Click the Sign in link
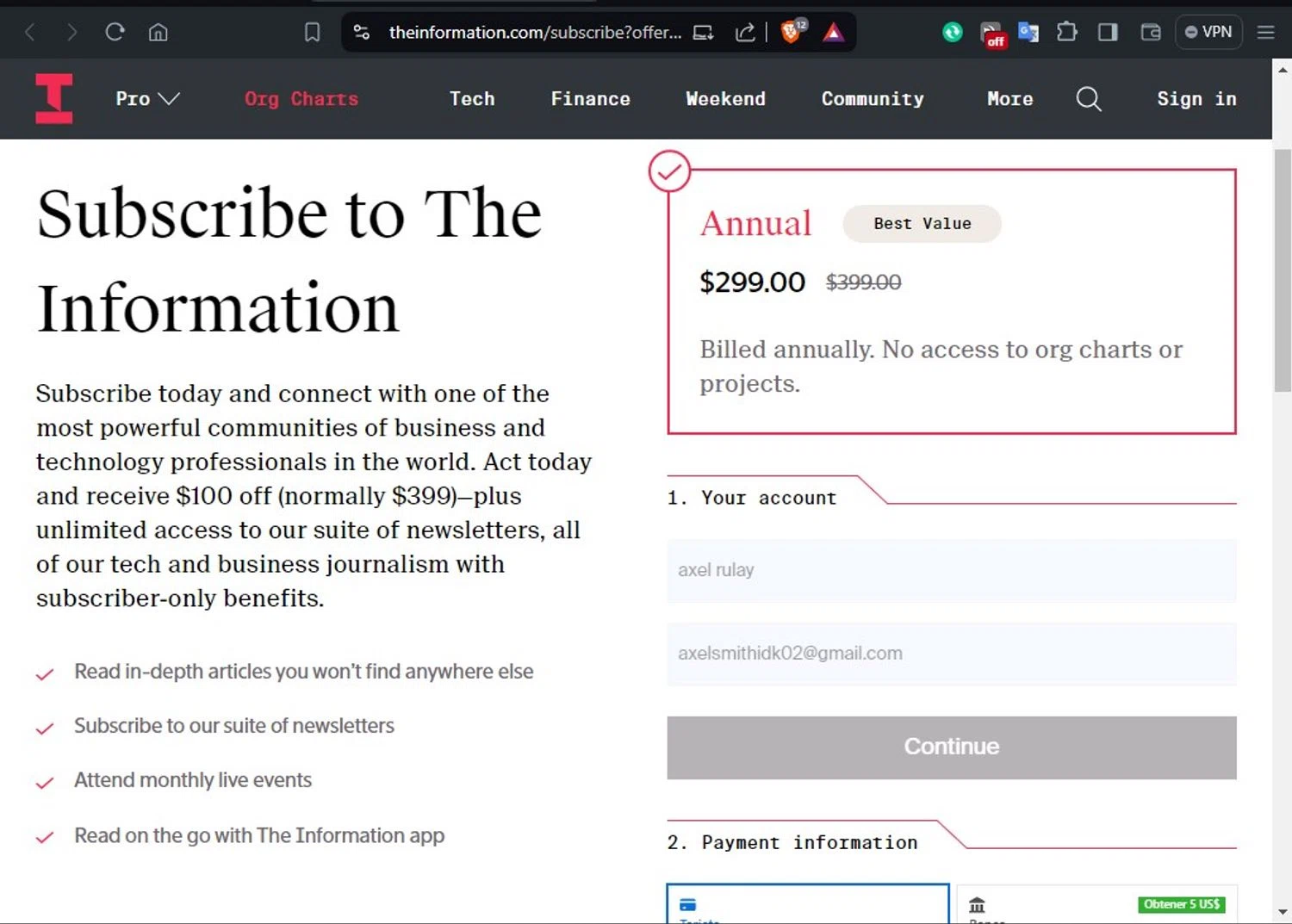This screenshot has height=924, width=1292. (1196, 99)
